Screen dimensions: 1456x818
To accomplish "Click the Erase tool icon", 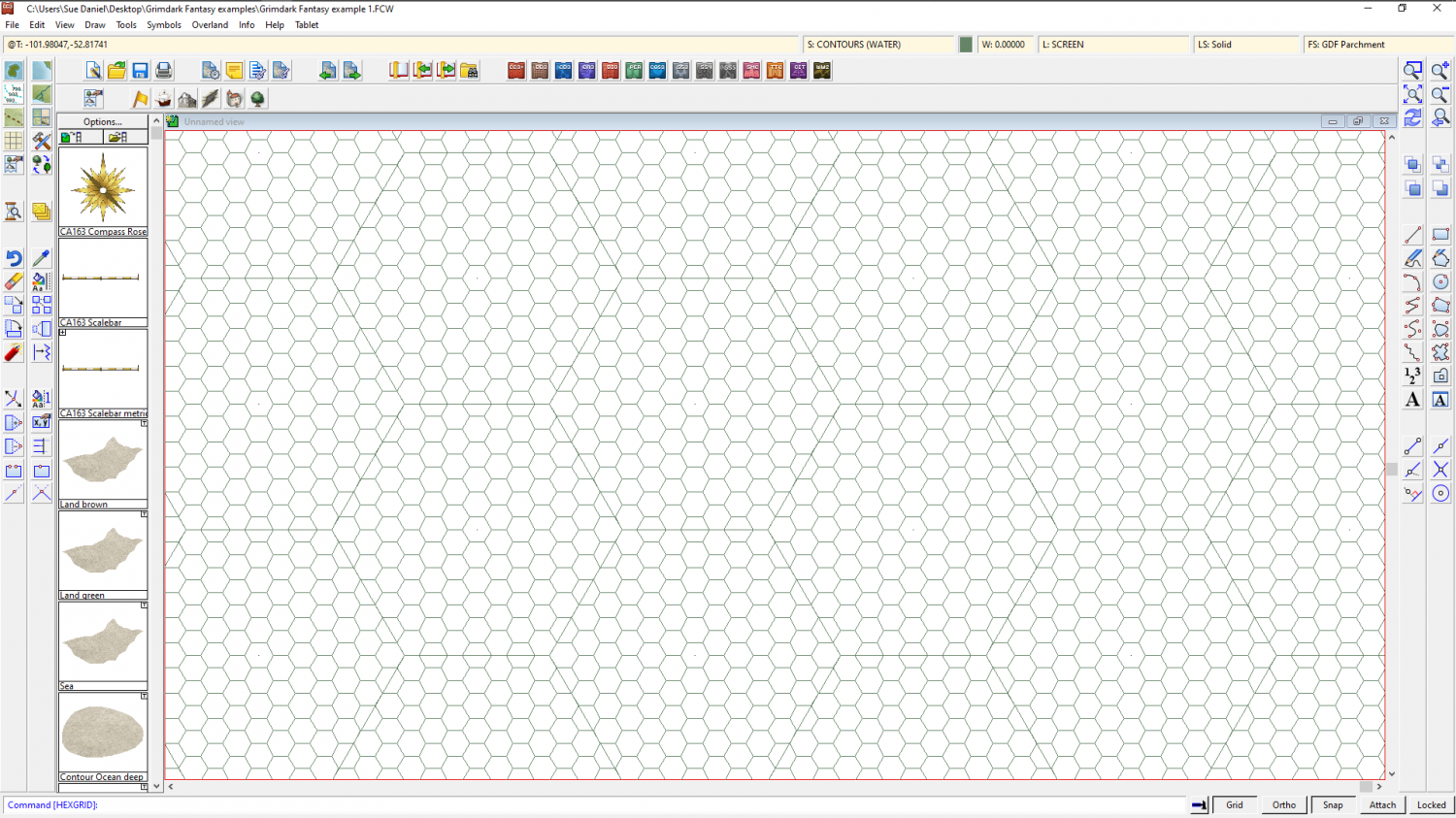I will click(14, 281).
